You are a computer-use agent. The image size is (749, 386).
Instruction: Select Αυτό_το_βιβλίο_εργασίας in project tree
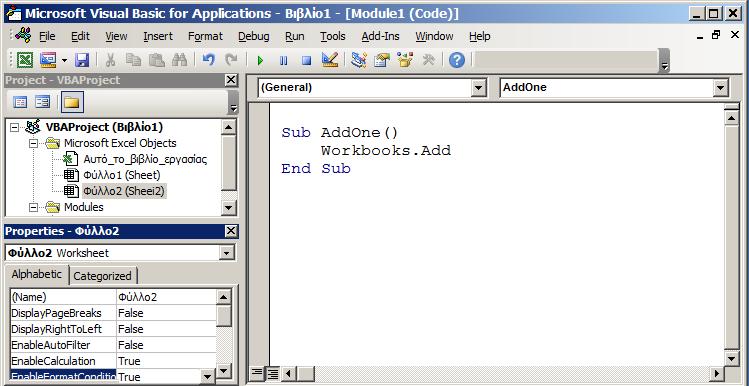145,159
